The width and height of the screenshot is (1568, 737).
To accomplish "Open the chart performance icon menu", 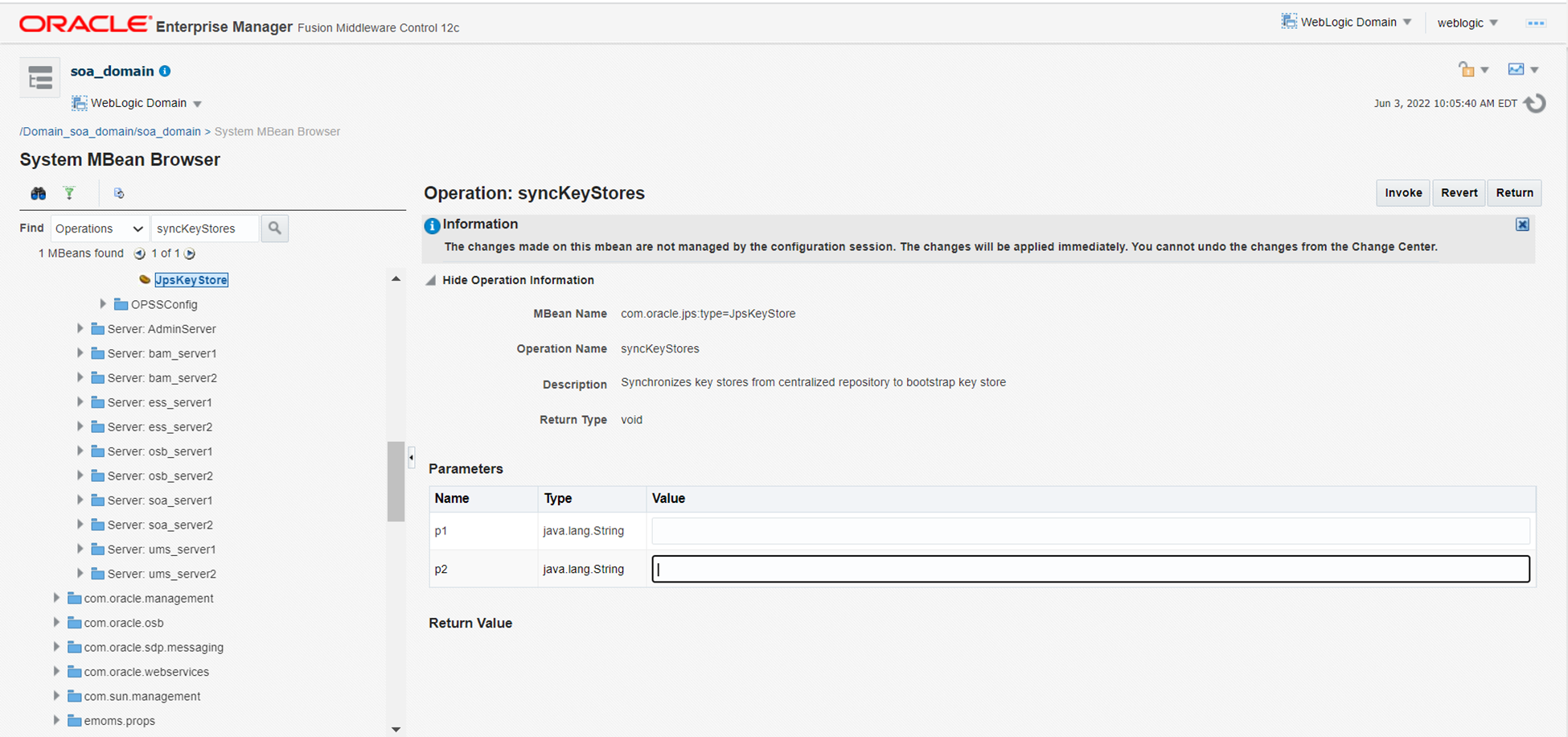I will (x=1516, y=69).
